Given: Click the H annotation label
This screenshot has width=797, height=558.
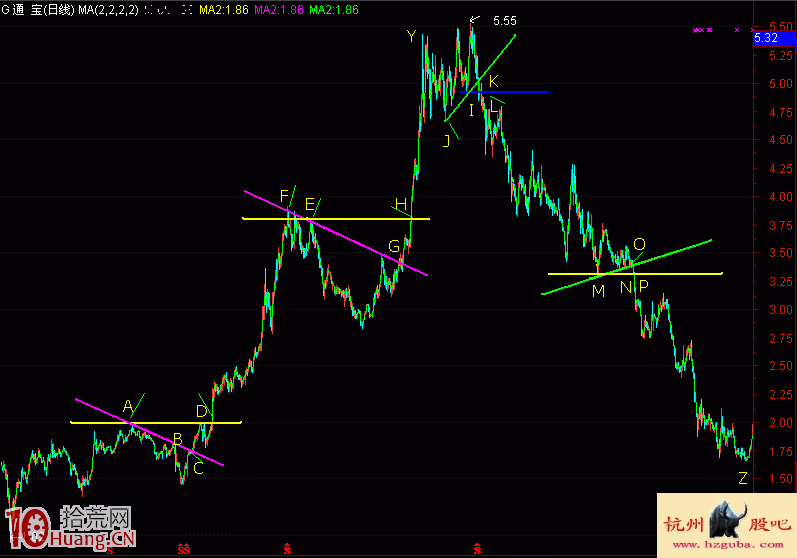Looking at the screenshot, I should pyautogui.click(x=401, y=204).
